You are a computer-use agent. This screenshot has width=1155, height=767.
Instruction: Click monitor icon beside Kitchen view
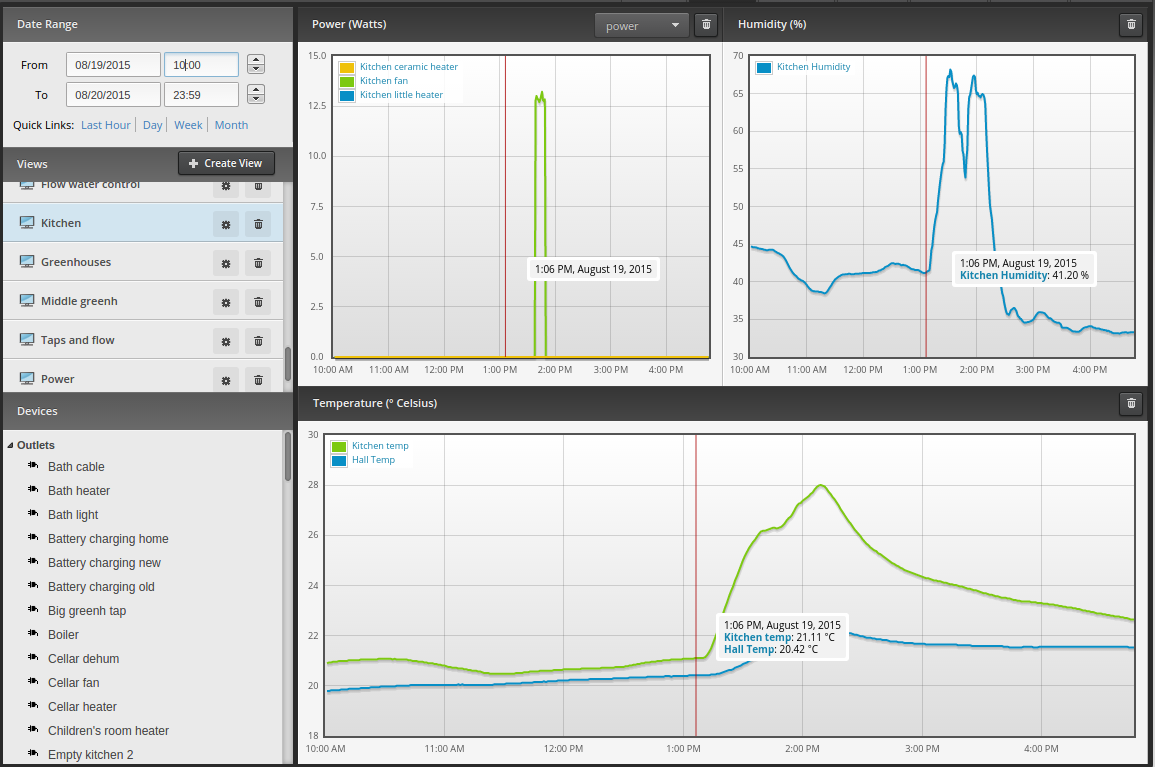pyautogui.click(x=27, y=223)
